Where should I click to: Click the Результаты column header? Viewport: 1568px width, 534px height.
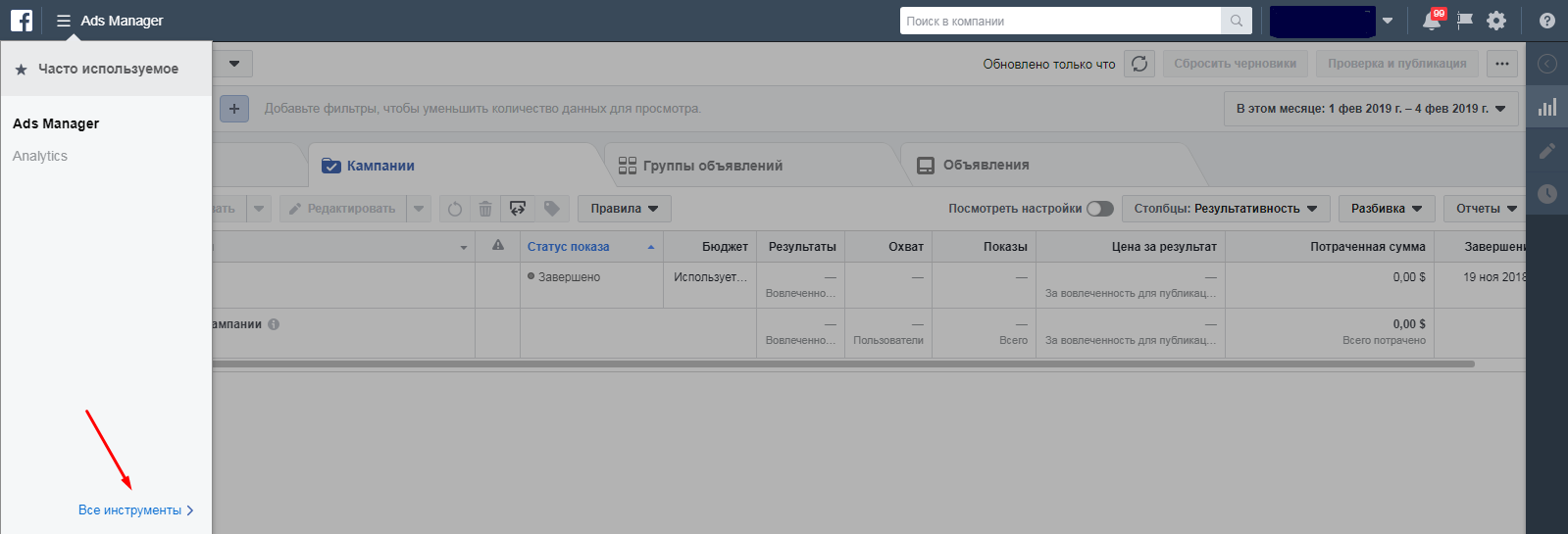point(800,247)
